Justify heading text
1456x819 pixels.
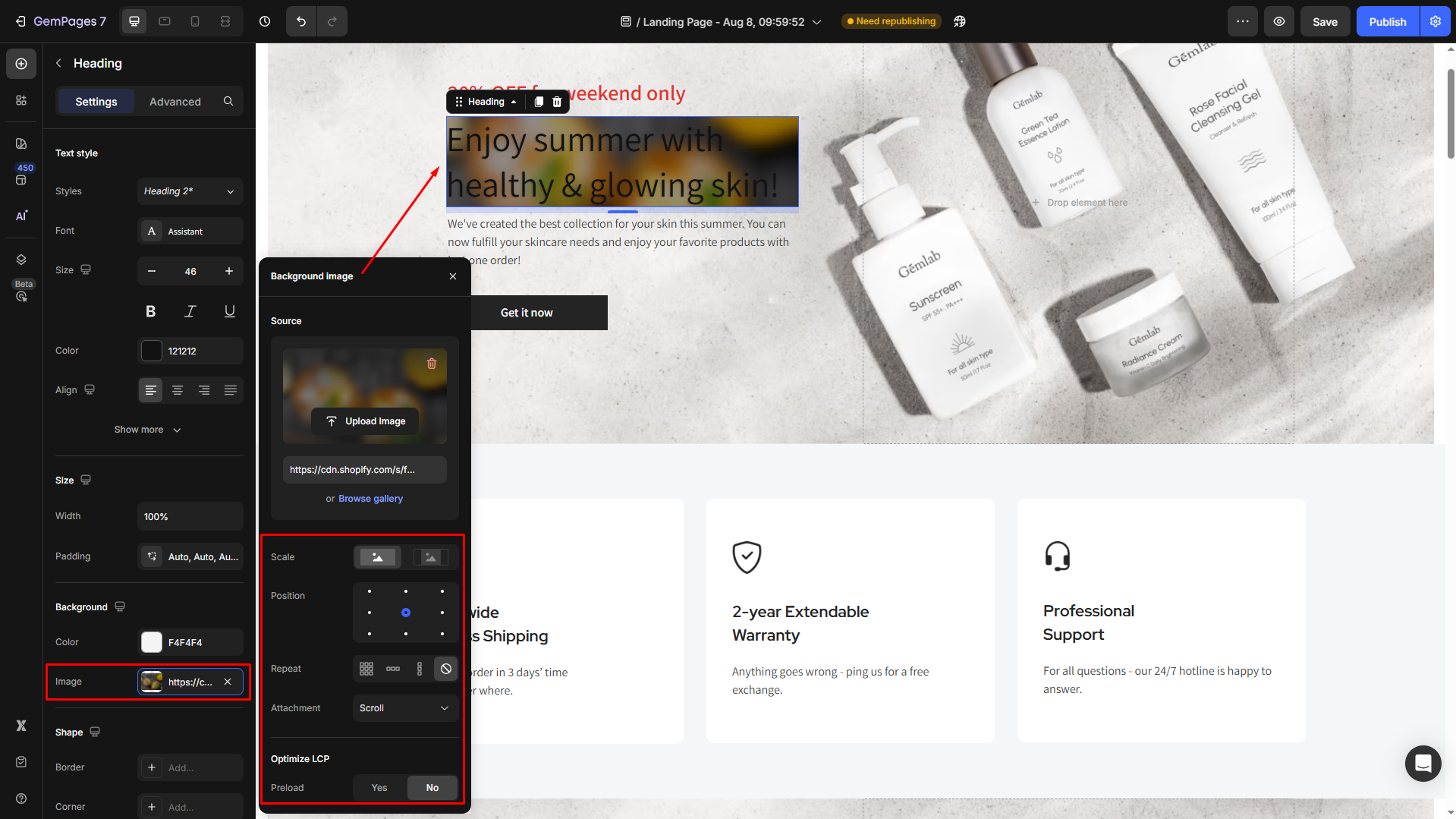(231, 390)
